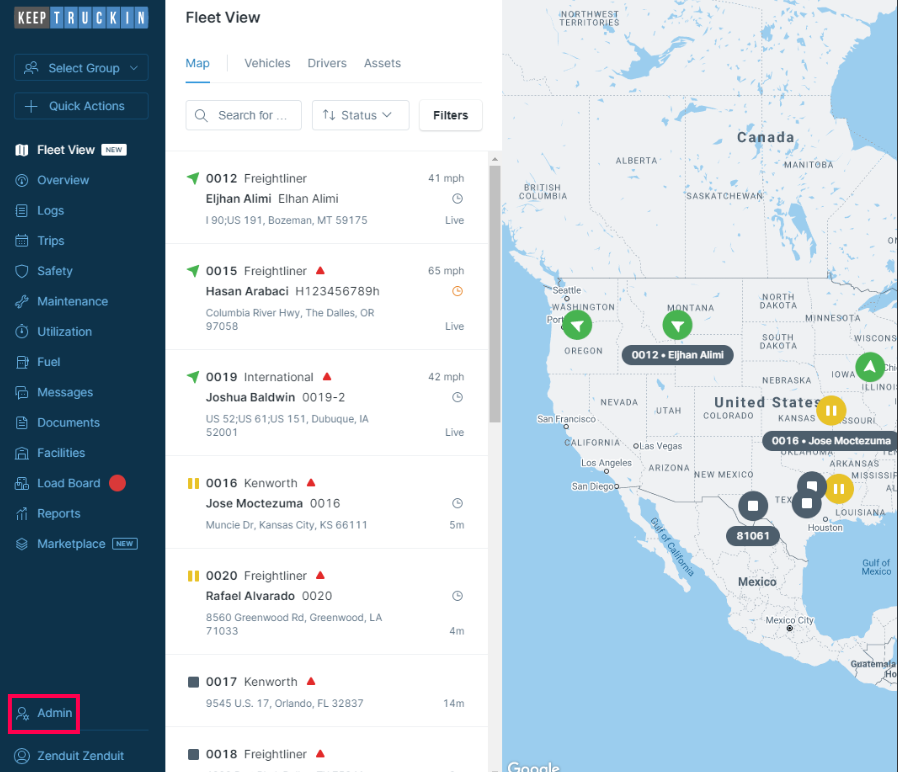Open Maintenance section

pos(72,301)
